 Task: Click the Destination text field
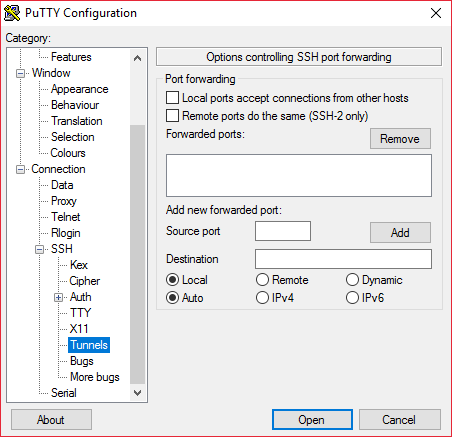343,259
